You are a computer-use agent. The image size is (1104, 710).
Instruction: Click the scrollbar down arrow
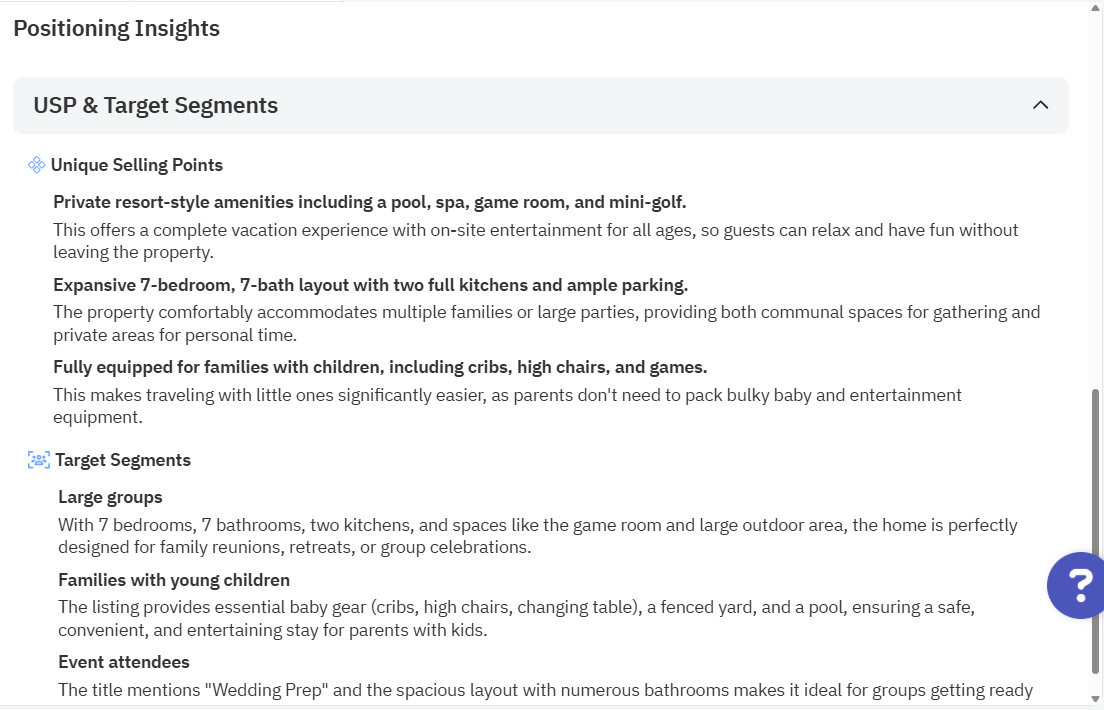tap(1096, 697)
